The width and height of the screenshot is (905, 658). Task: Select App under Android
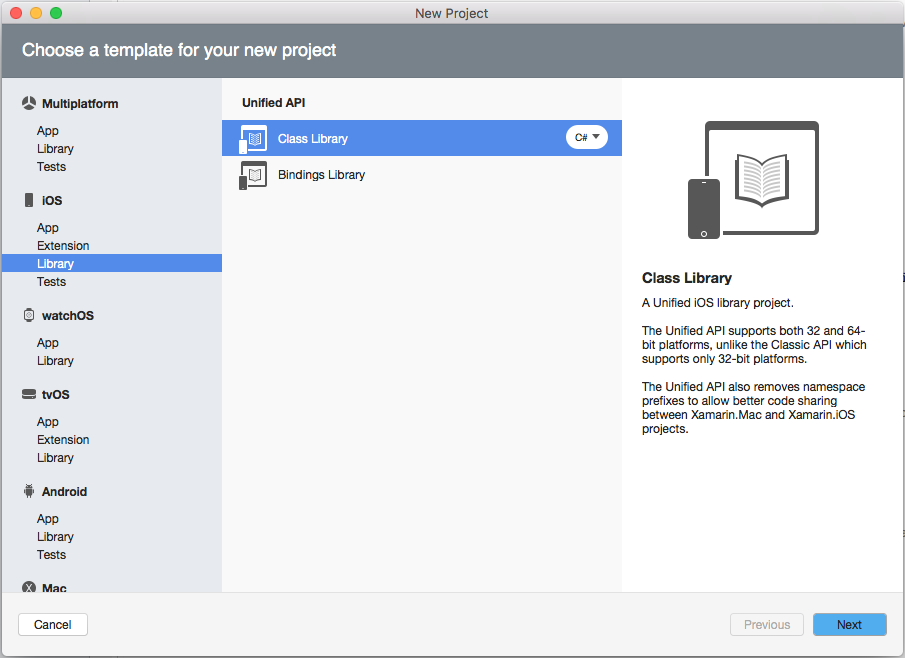click(x=48, y=518)
